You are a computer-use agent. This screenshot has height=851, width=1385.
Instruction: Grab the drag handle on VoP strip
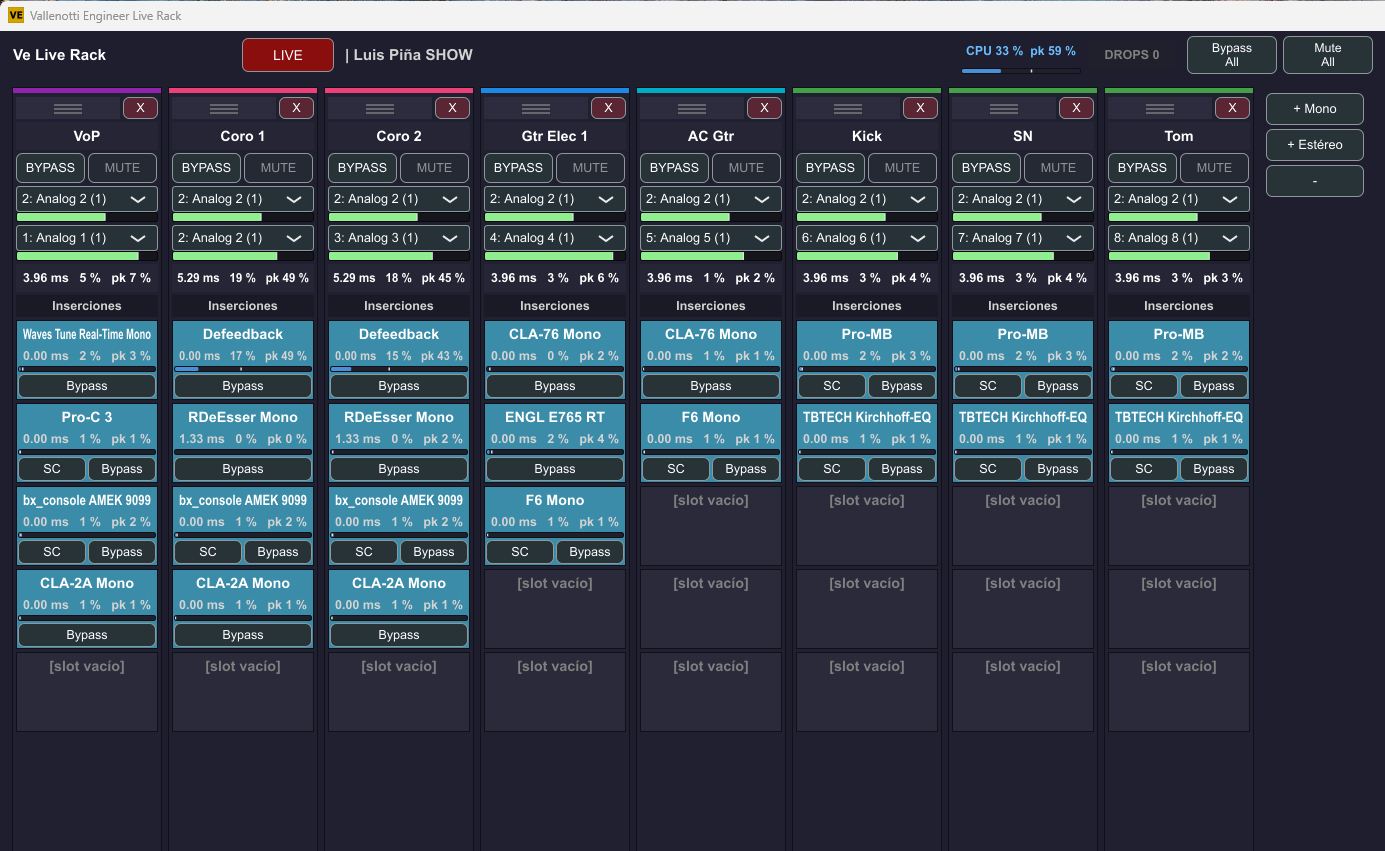[68, 108]
